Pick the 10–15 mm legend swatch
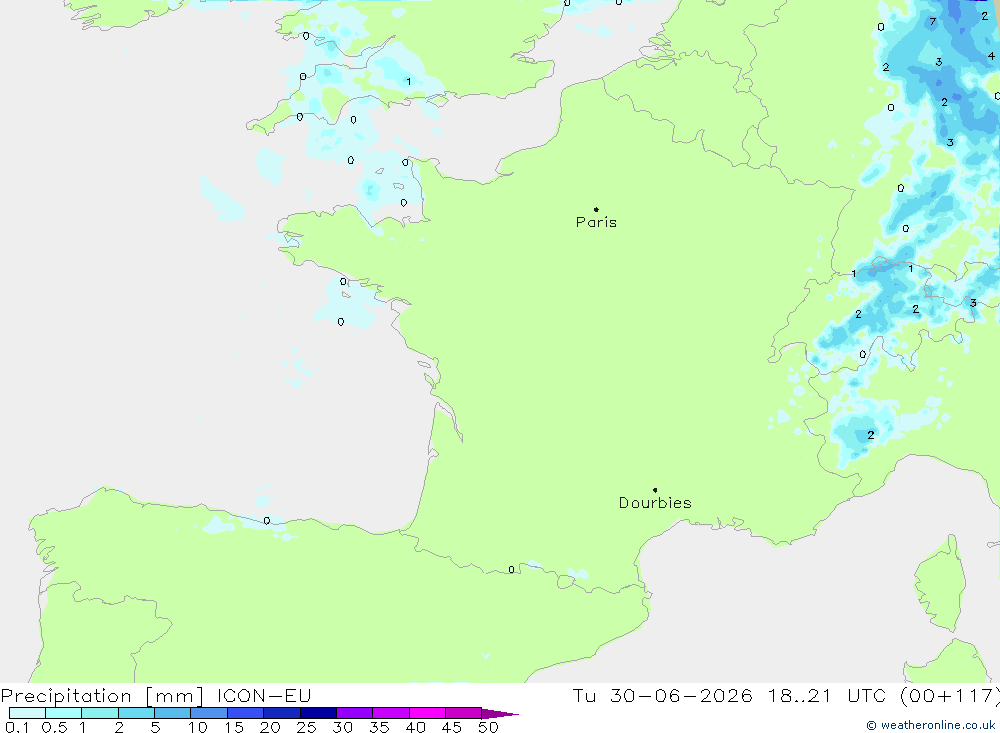The height and width of the screenshot is (733, 1000). [x=209, y=713]
